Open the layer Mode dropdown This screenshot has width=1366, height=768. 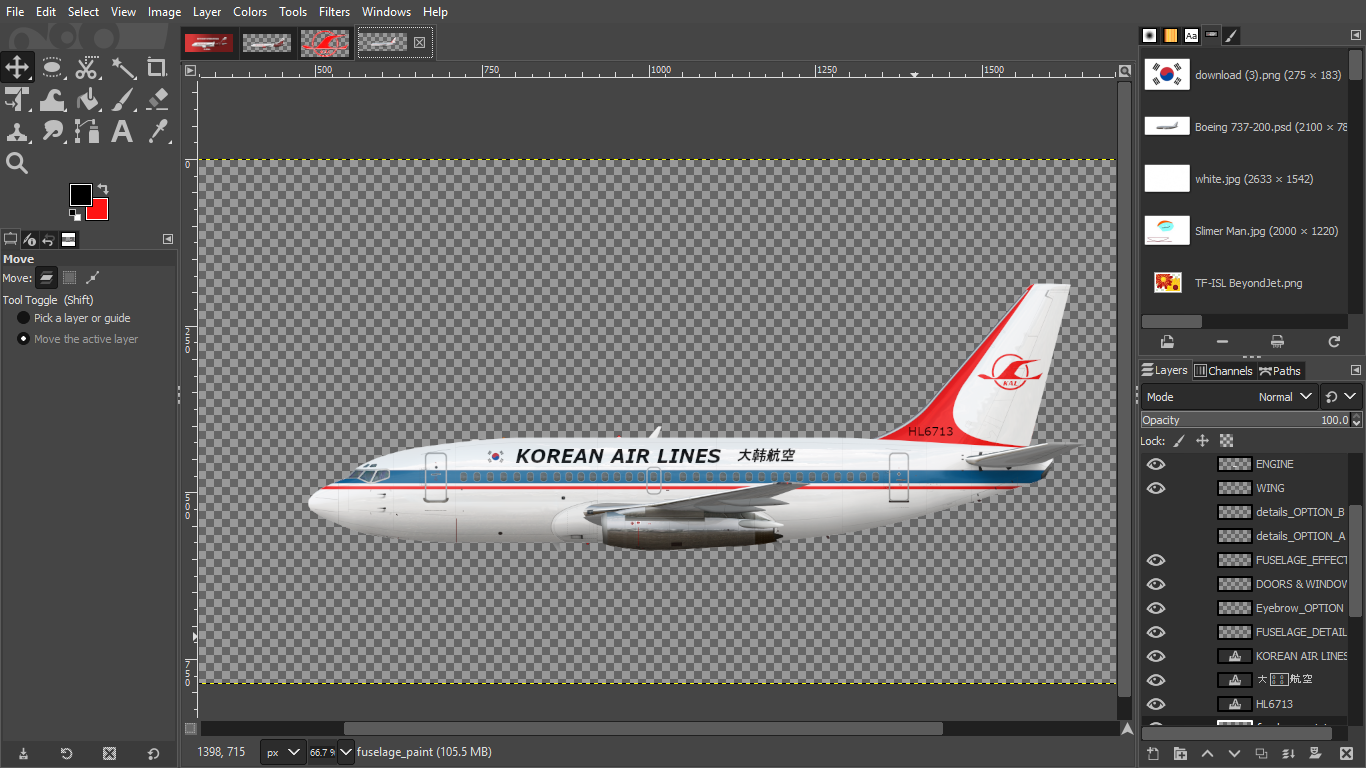click(1229, 397)
